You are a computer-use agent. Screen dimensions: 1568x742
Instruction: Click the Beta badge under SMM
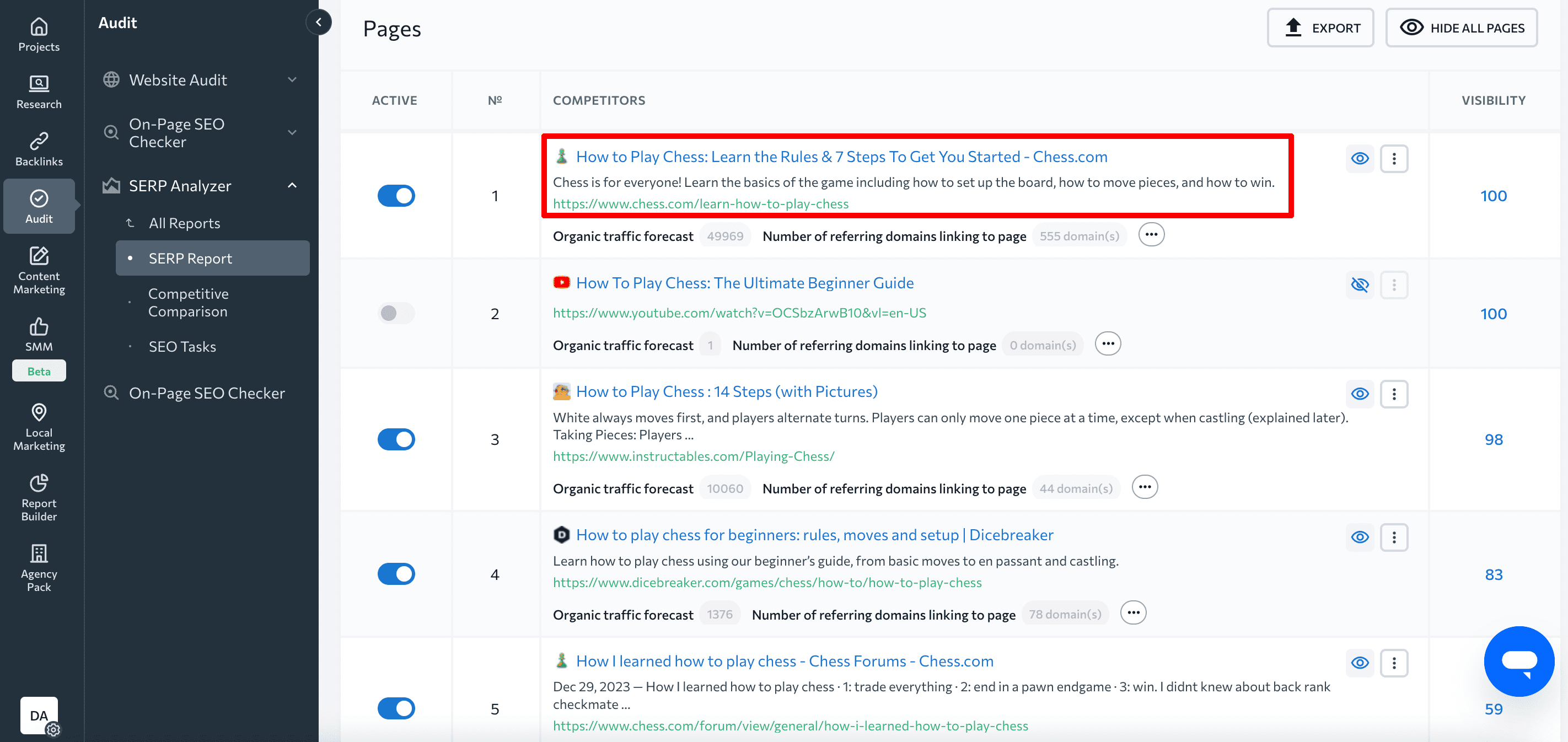[x=39, y=372]
